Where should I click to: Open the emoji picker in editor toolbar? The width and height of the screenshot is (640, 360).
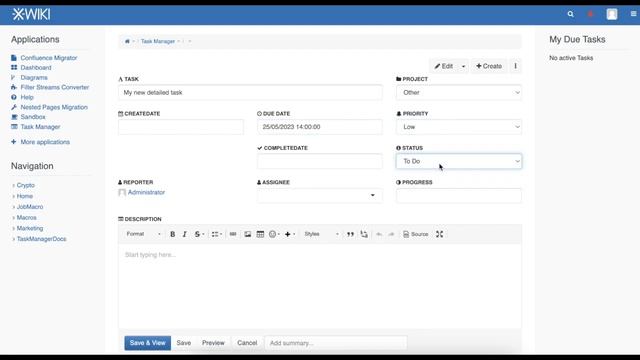click(x=274, y=234)
